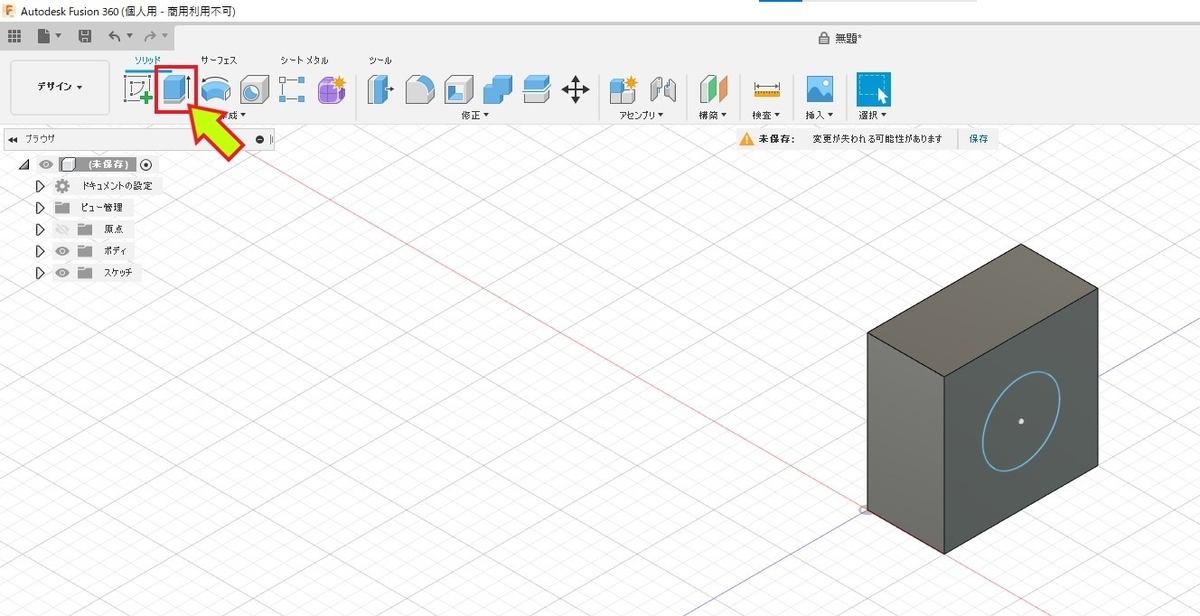Expand the ドキュメントの設定 node

tap(40, 186)
